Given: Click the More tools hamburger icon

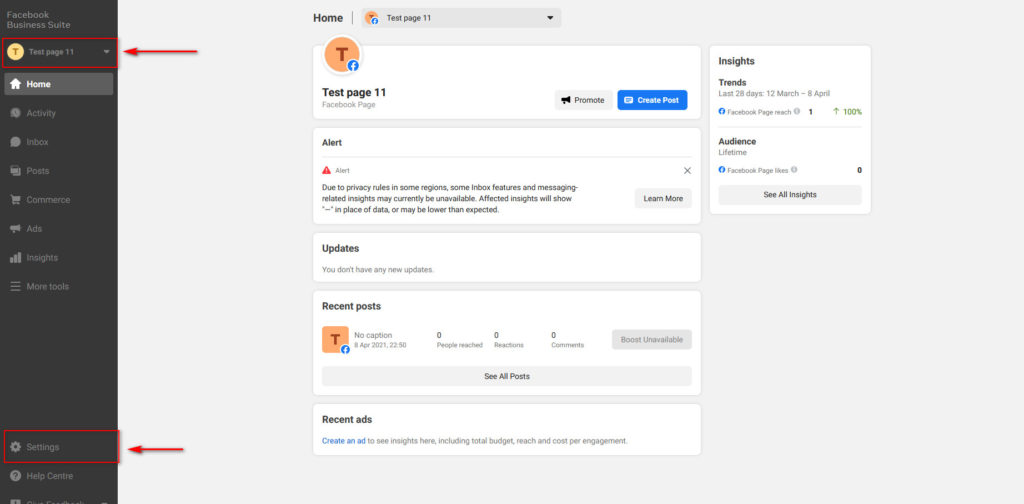Looking at the screenshot, I should [15, 287].
